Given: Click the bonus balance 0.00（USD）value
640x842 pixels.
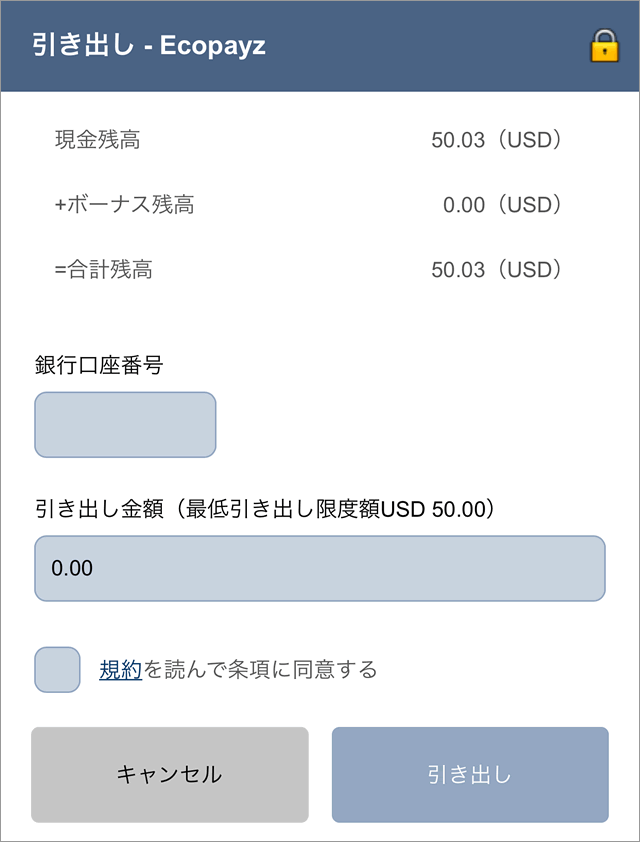Looking at the screenshot, I should [508, 205].
